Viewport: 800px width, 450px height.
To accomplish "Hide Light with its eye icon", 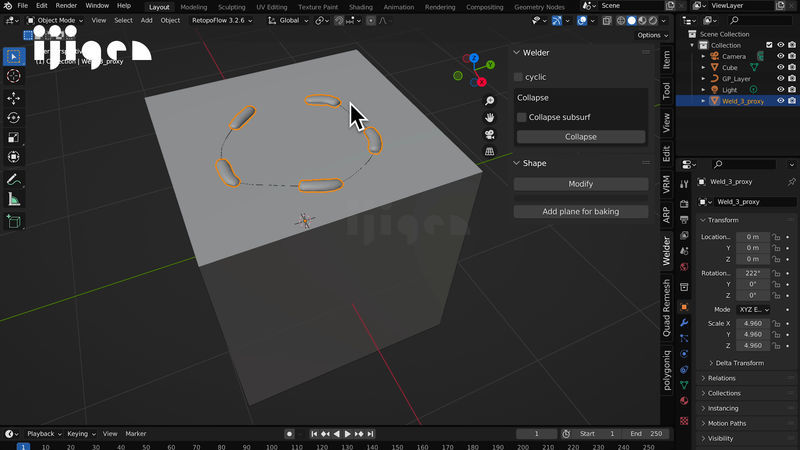I will 781,90.
